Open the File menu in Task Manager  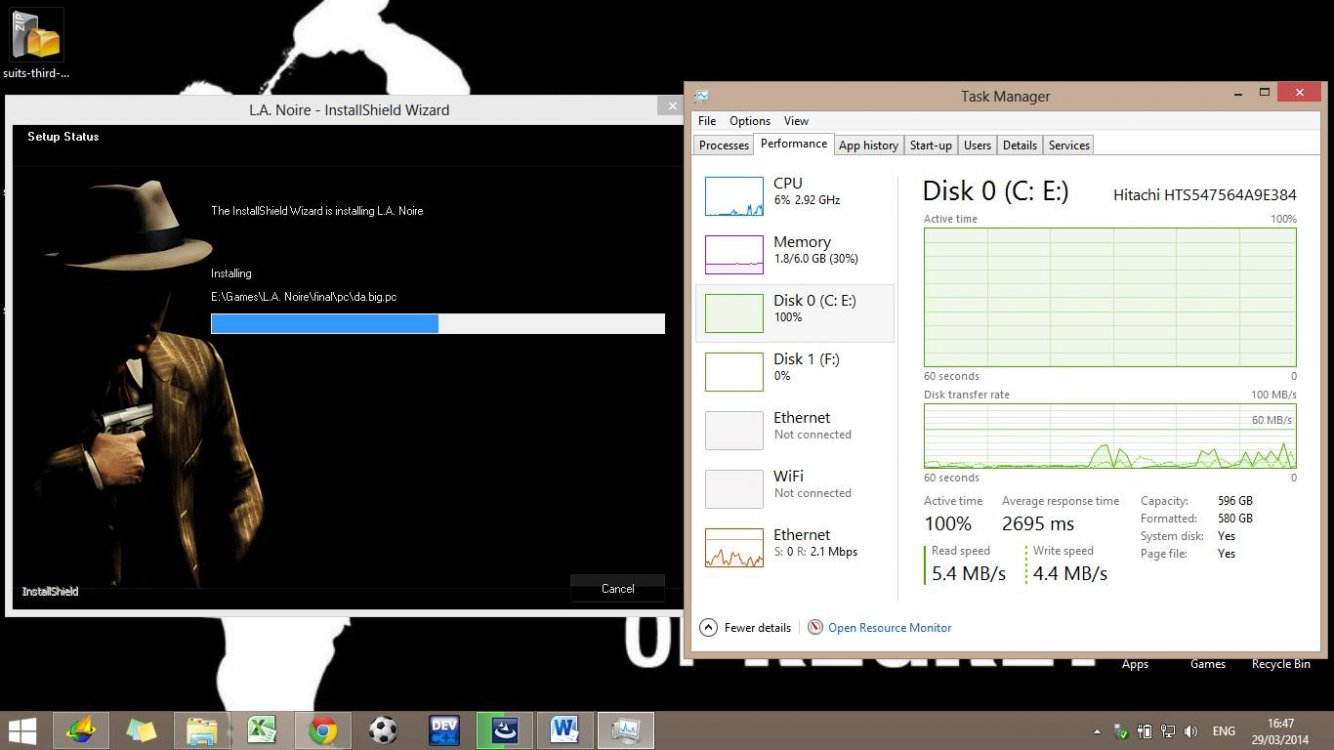click(707, 121)
